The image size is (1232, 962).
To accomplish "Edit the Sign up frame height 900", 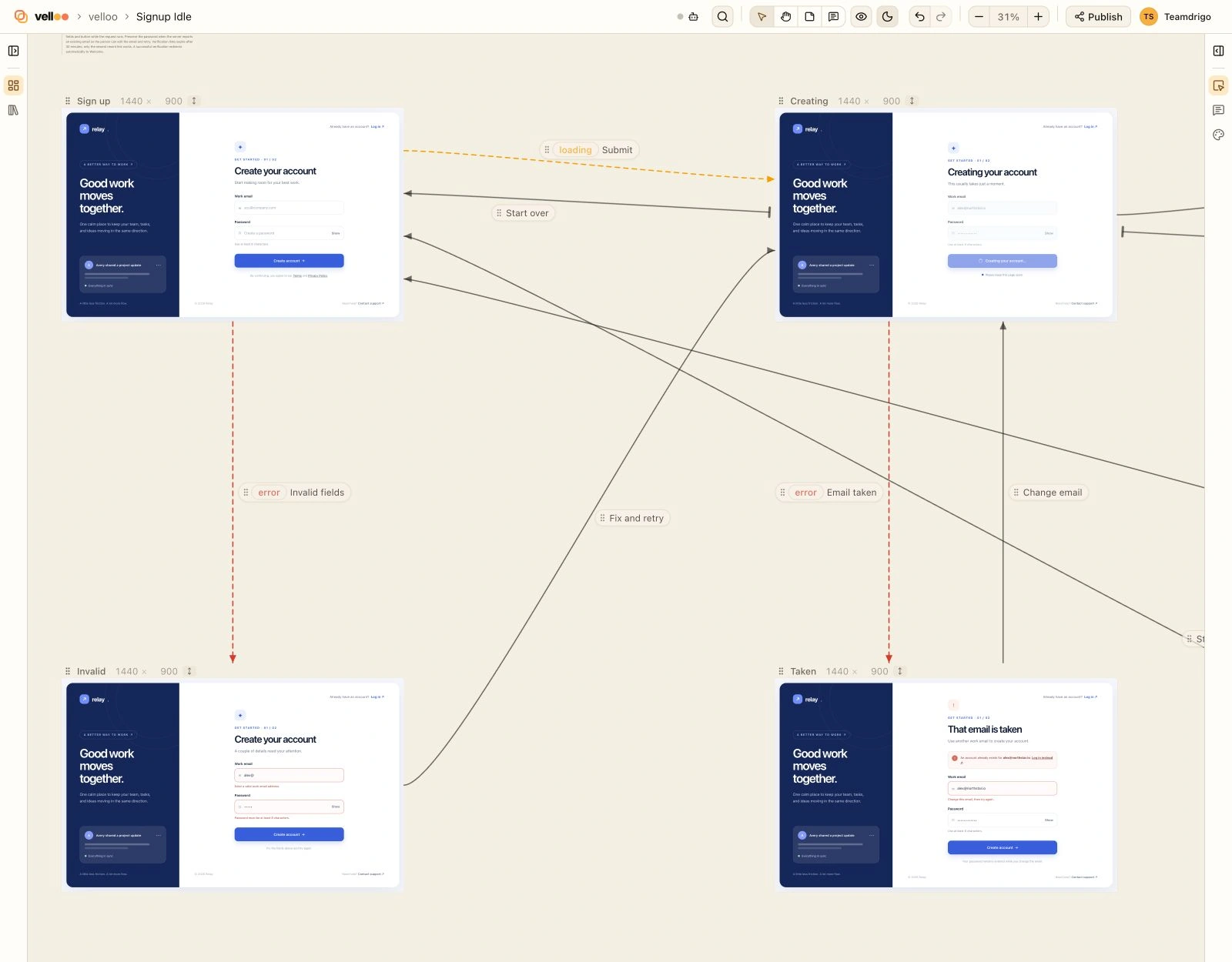I will [173, 101].
